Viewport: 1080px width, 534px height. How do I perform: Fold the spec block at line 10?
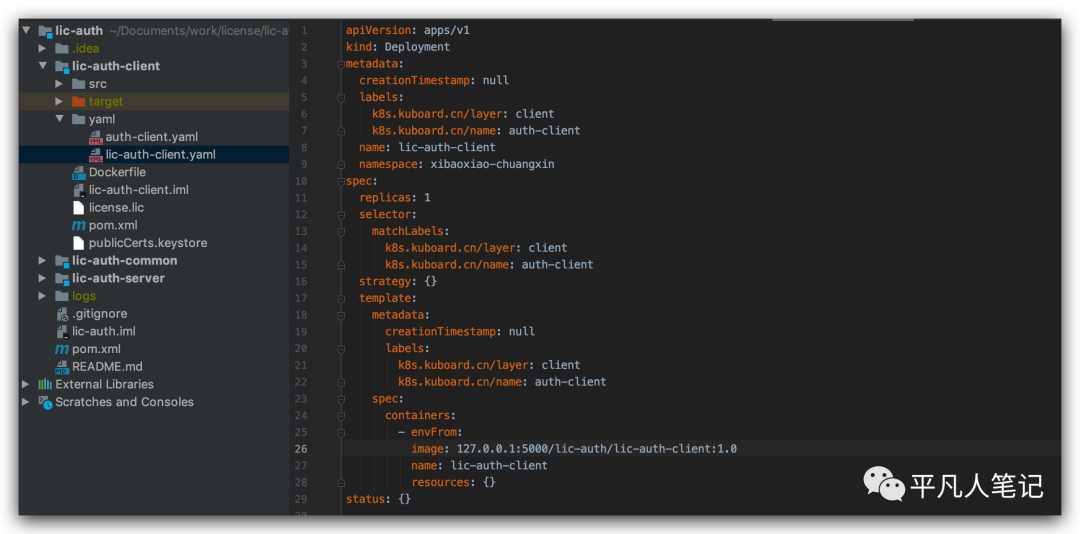(x=341, y=181)
